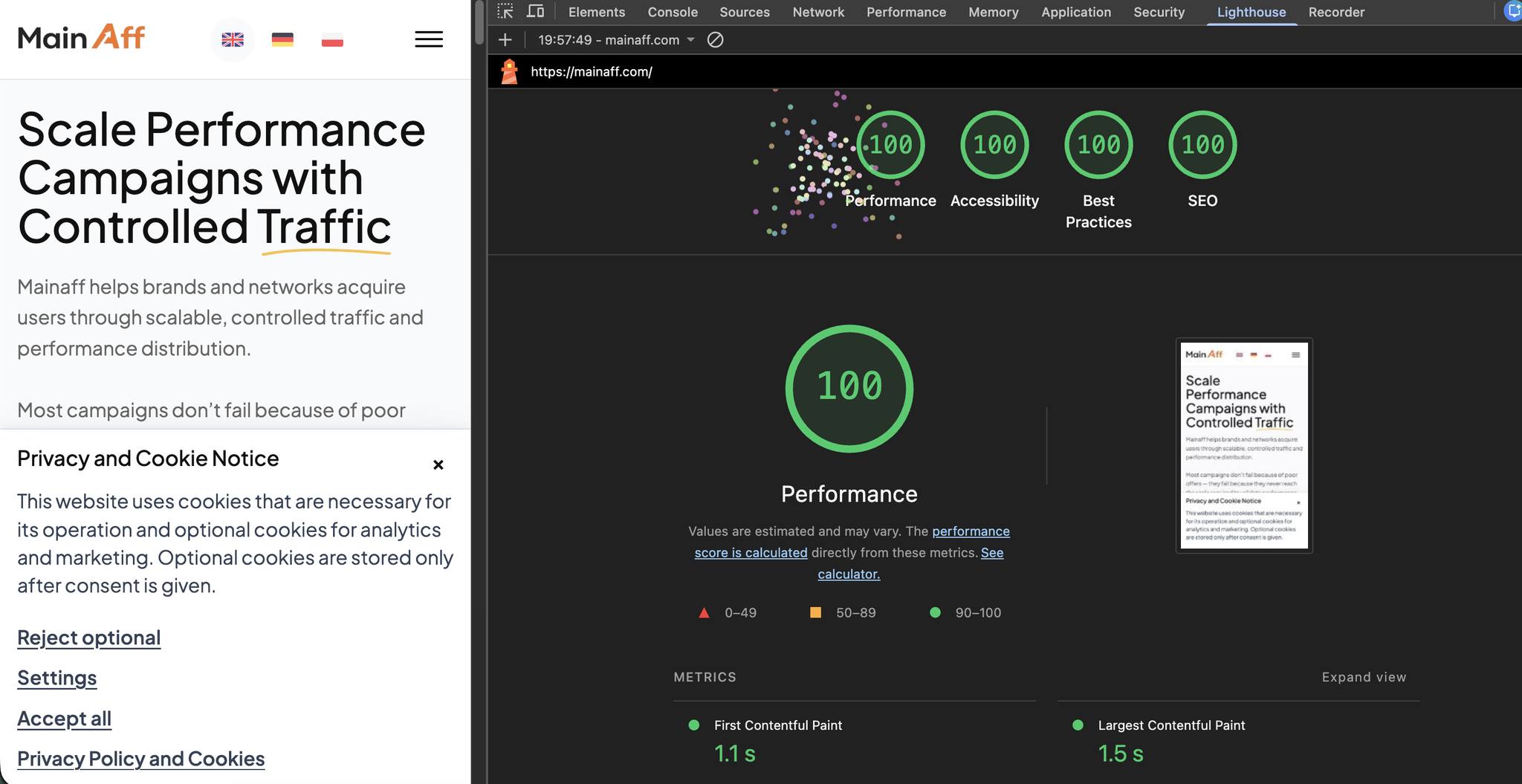Click the 0–49 legend entry
1522x784 pixels.
(728, 613)
